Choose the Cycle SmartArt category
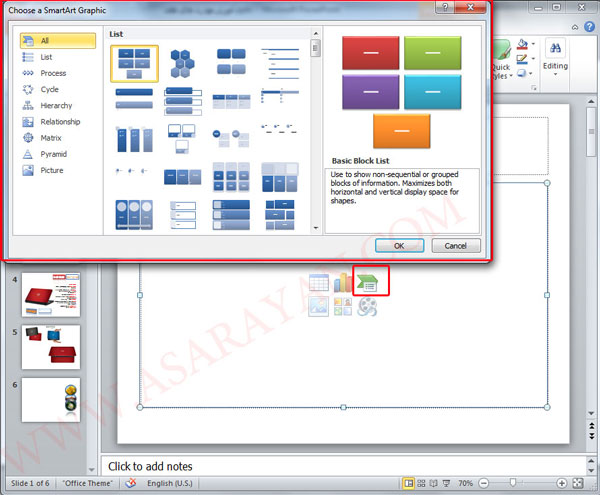Image resolution: width=600 pixels, height=495 pixels. [49, 89]
